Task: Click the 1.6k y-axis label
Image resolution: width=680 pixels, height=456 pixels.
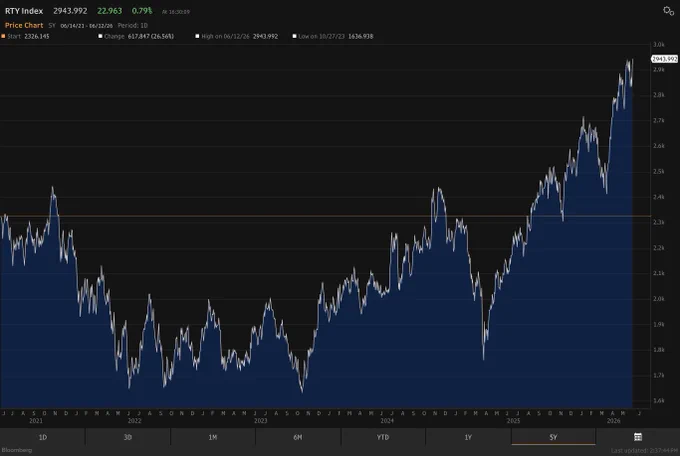Action: pos(659,401)
